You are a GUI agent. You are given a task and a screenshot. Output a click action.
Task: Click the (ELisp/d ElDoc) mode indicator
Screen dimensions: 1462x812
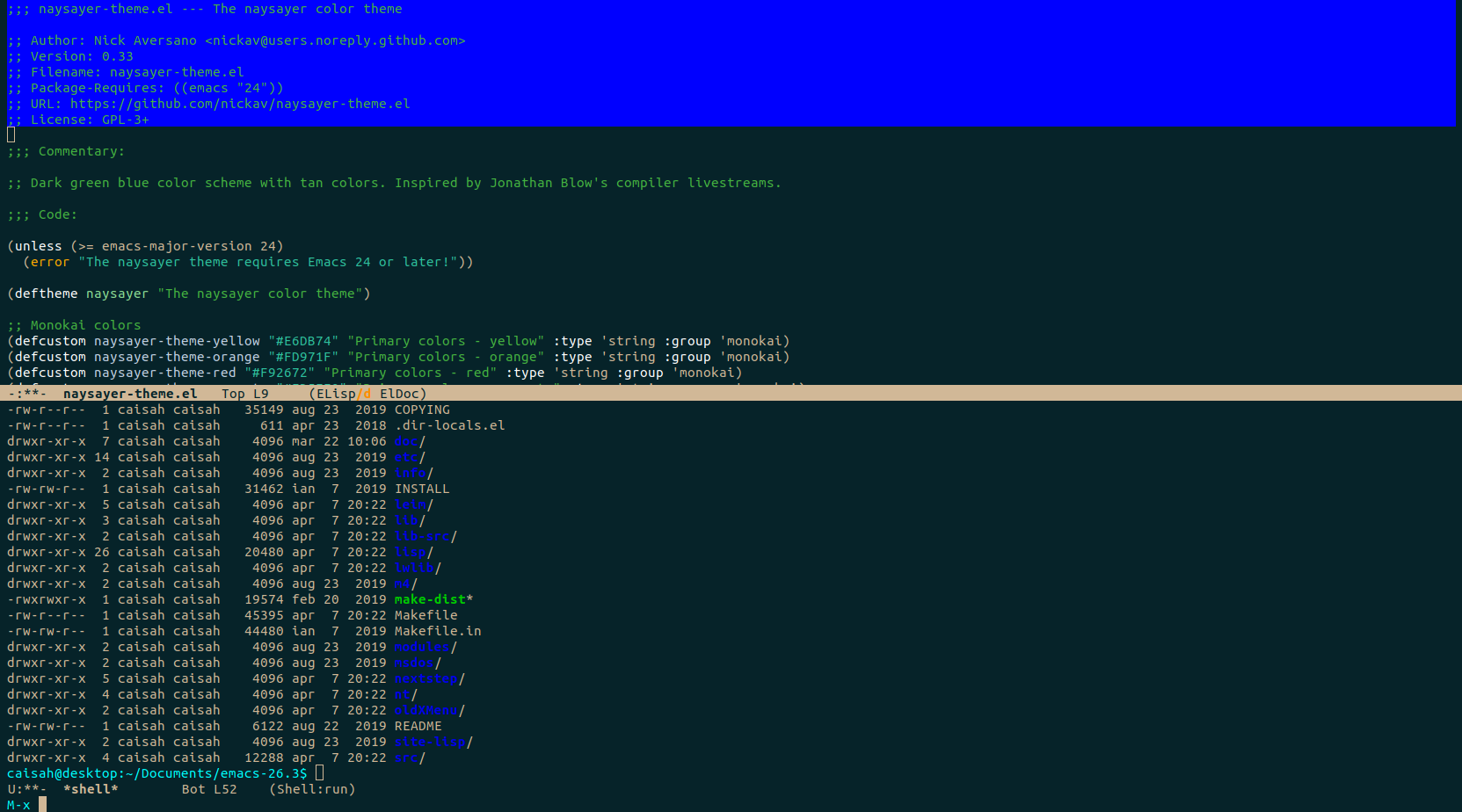pos(367,394)
